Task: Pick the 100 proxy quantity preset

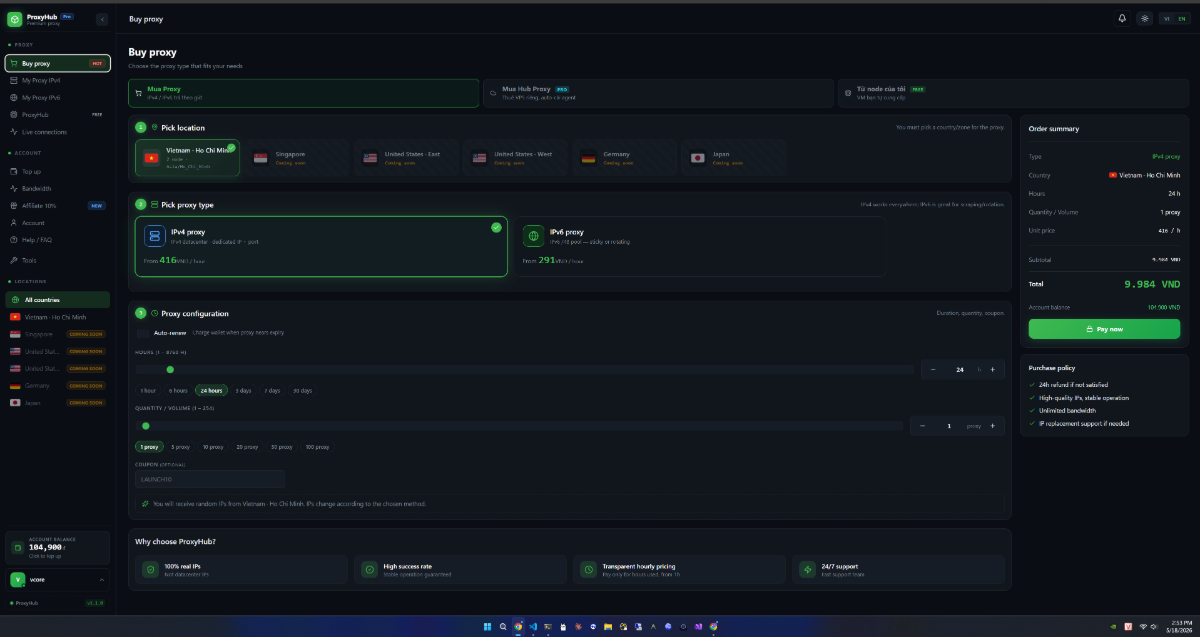Action: tap(317, 447)
